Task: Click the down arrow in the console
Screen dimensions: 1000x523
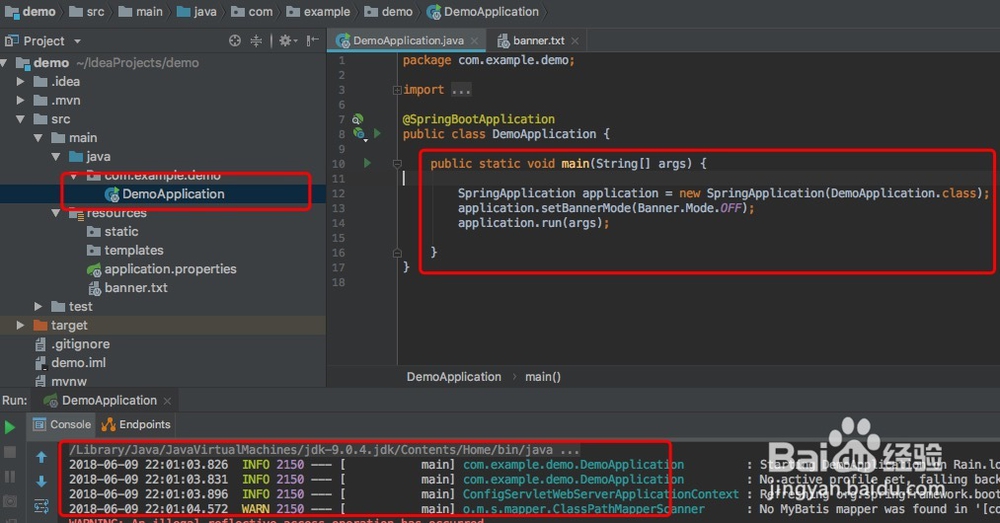Action: click(41, 482)
